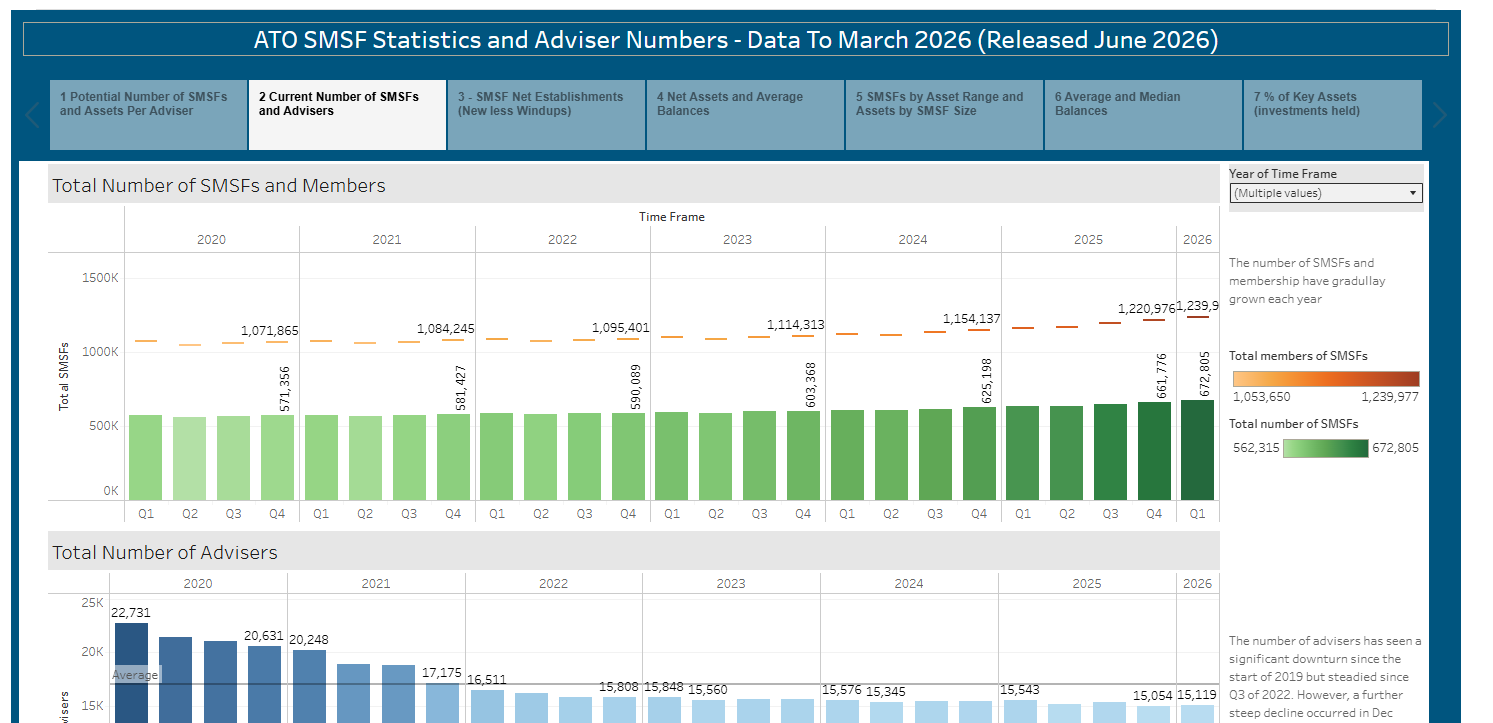The height and width of the screenshot is (723, 1493).
Task: Click the adviser label 15,808
Action: coord(619,687)
